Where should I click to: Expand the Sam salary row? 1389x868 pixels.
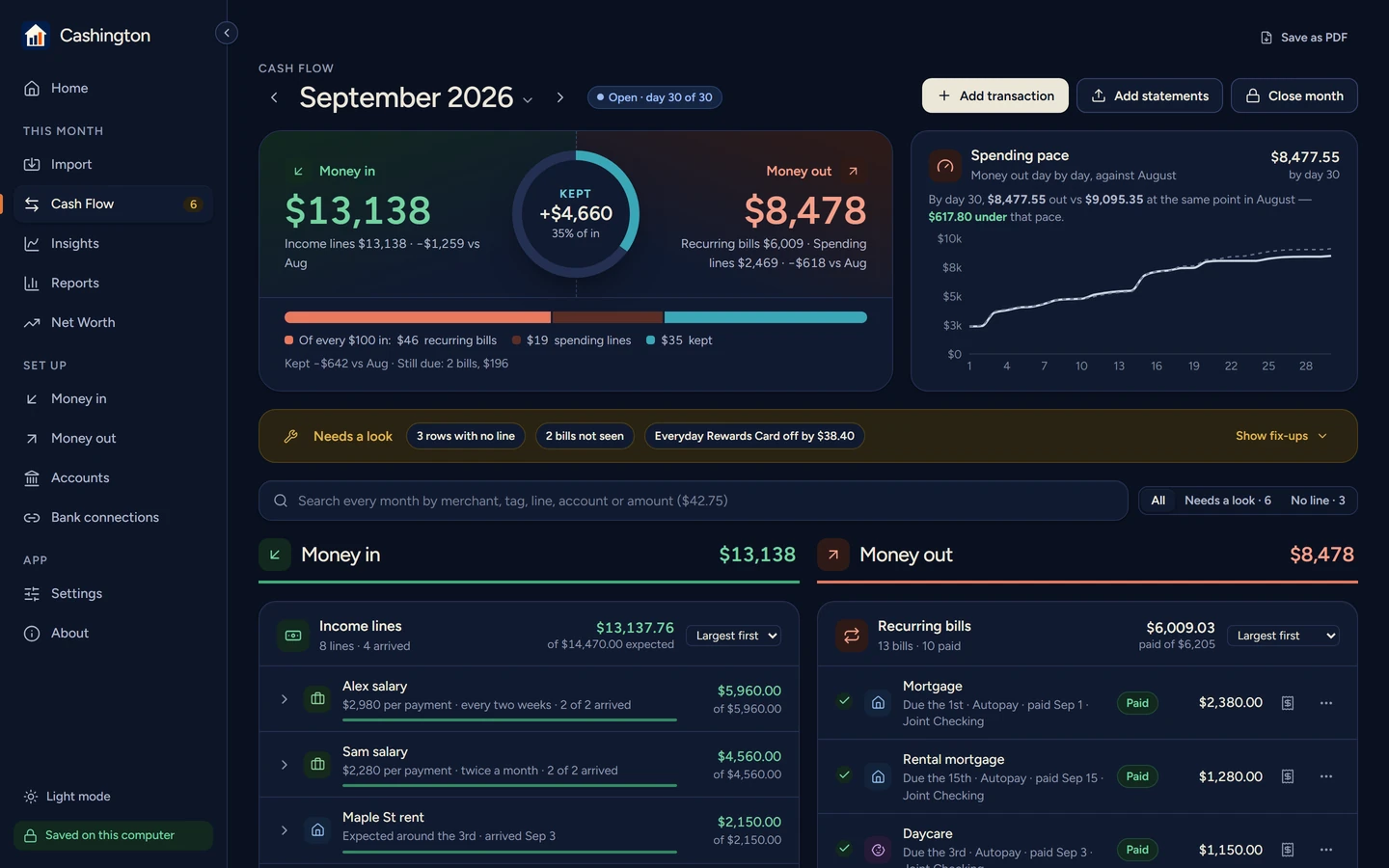[285, 765]
